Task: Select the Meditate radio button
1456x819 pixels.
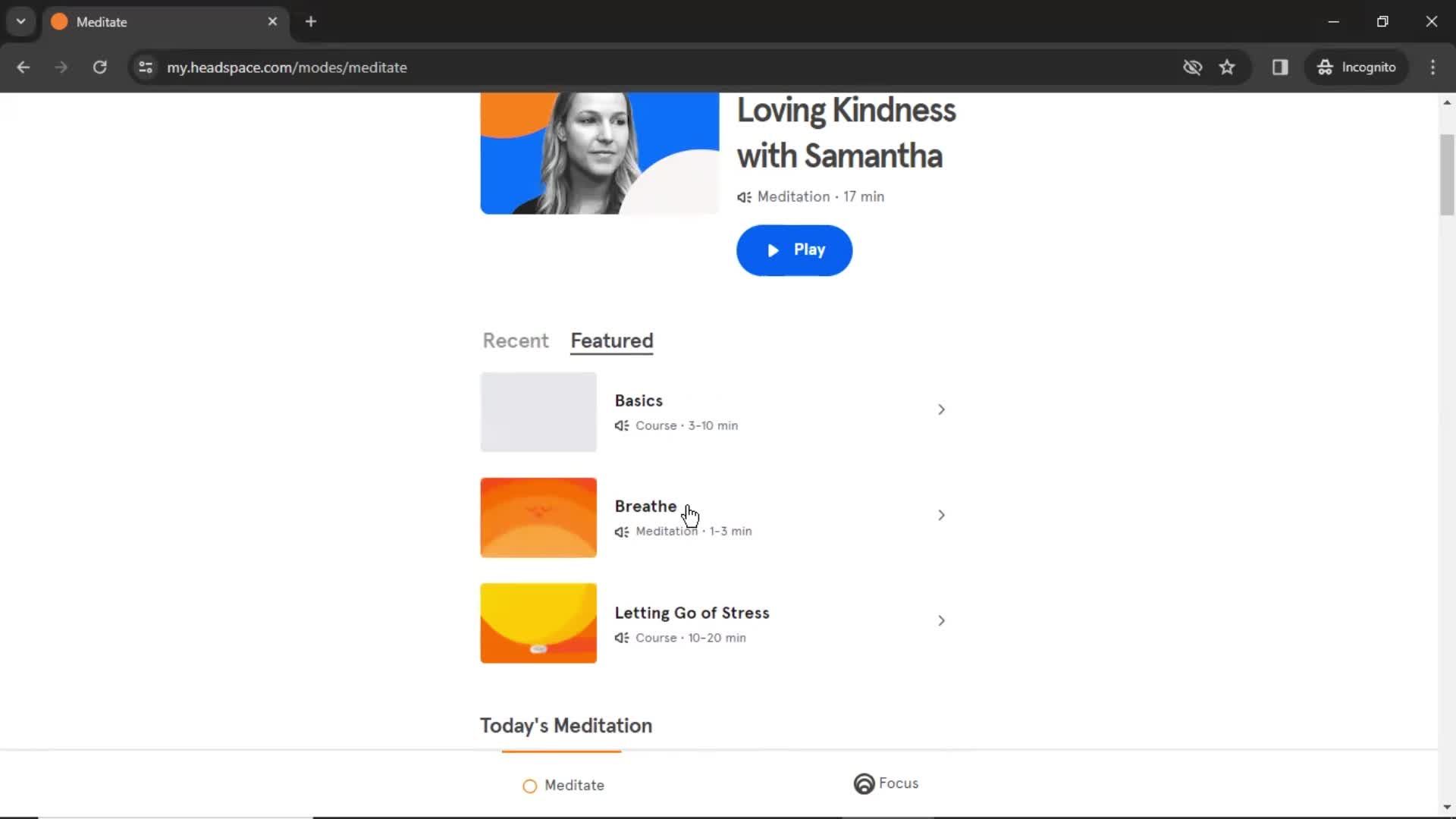Action: (x=529, y=785)
